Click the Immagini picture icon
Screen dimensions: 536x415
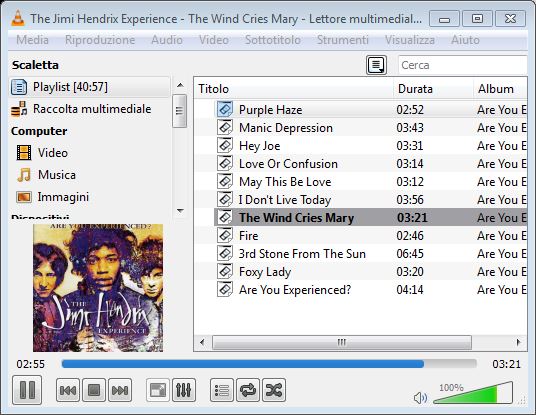(x=24, y=197)
